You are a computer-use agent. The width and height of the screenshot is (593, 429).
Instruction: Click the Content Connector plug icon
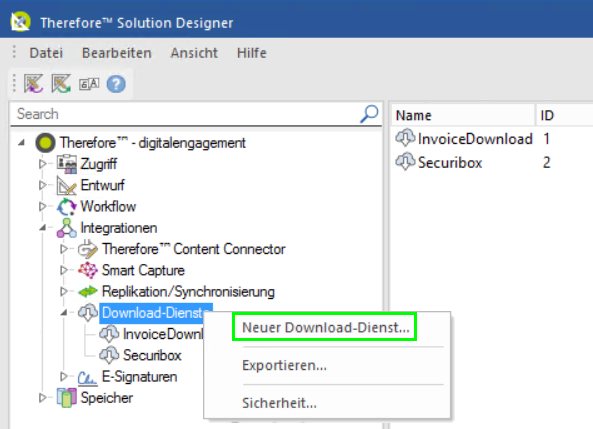(x=88, y=249)
